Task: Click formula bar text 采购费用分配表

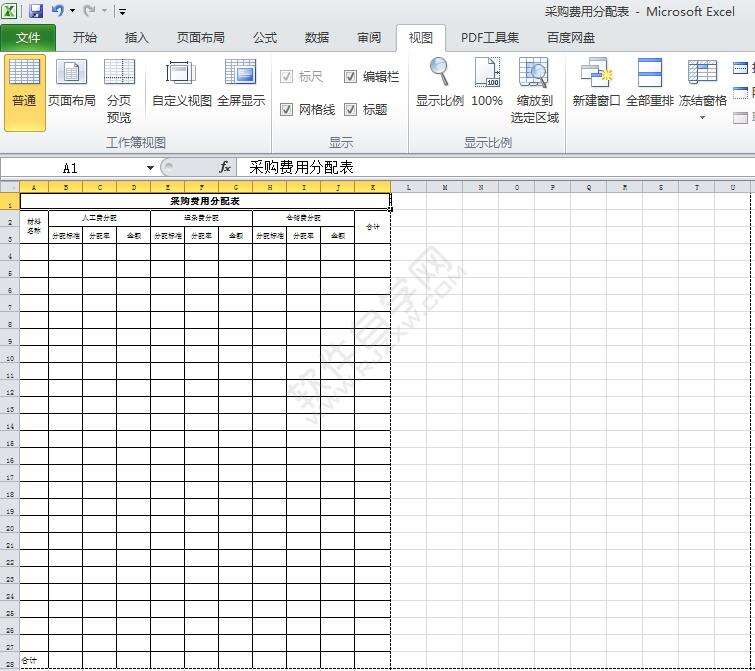Action: click(x=301, y=168)
